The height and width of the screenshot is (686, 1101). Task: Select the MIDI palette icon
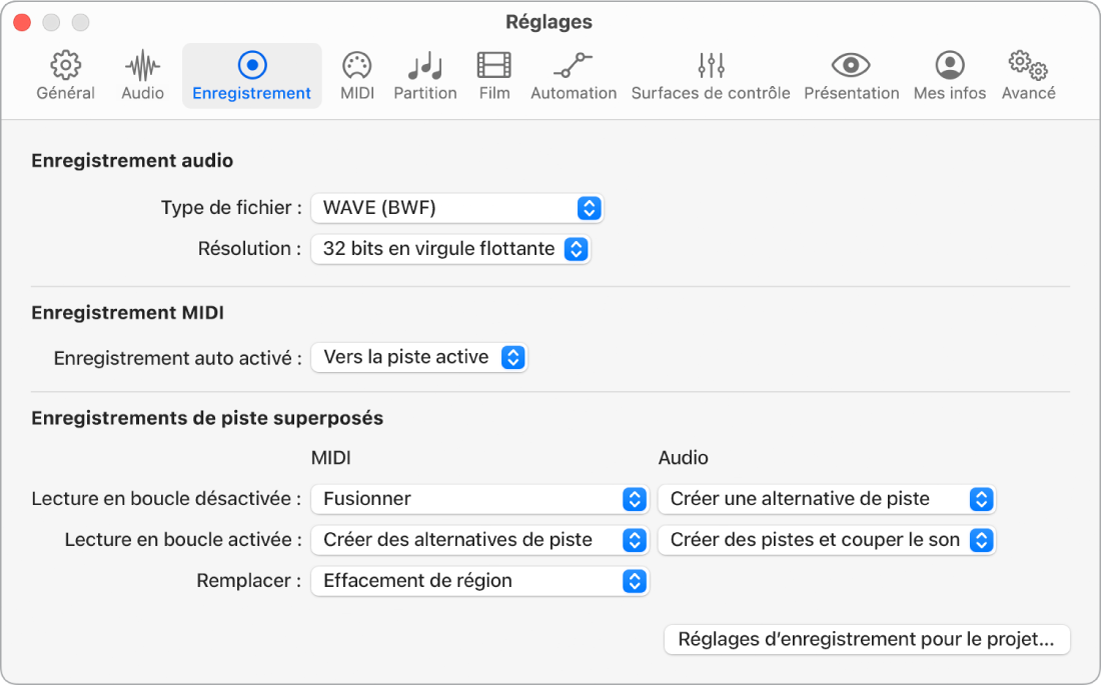[x=357, y=67]
